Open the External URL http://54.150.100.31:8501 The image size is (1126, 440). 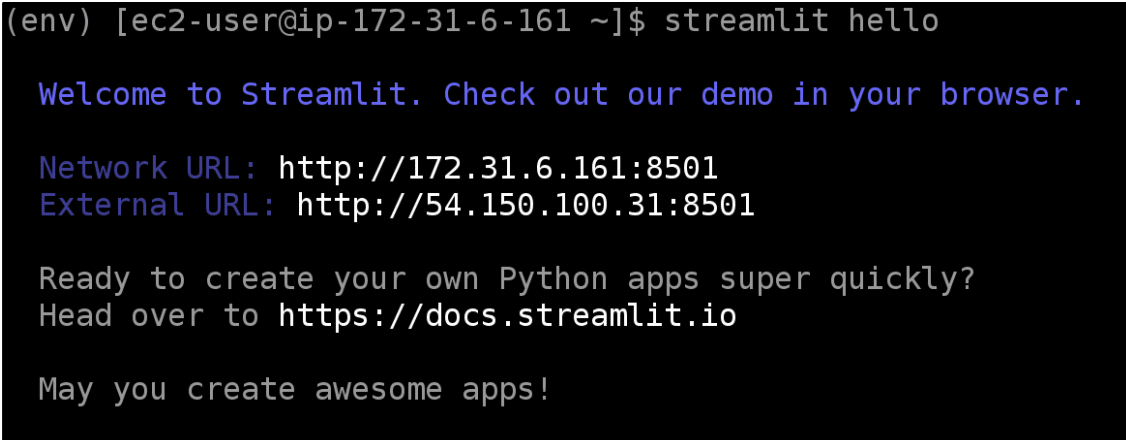[x=526, y=205]
